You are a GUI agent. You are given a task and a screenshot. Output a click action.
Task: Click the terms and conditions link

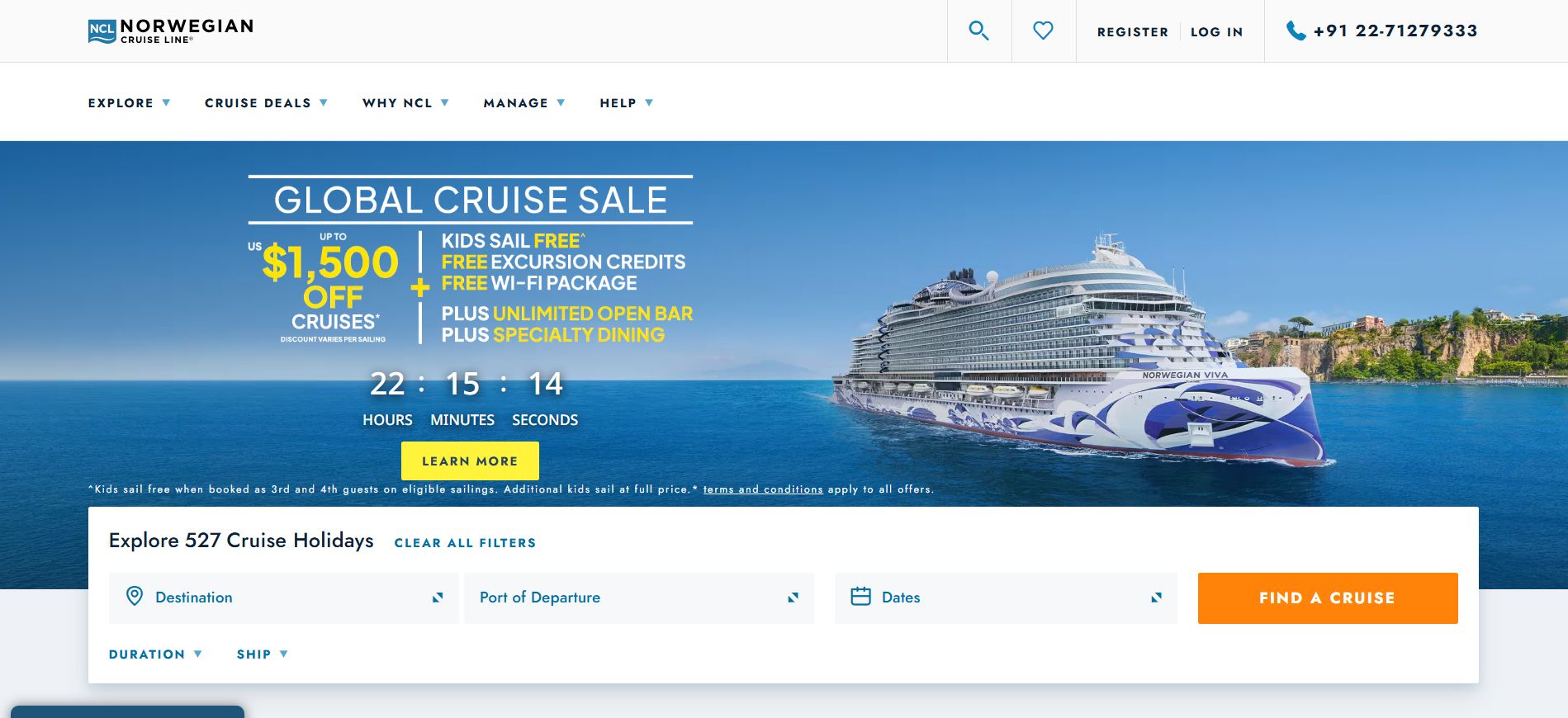click(762, 489)
